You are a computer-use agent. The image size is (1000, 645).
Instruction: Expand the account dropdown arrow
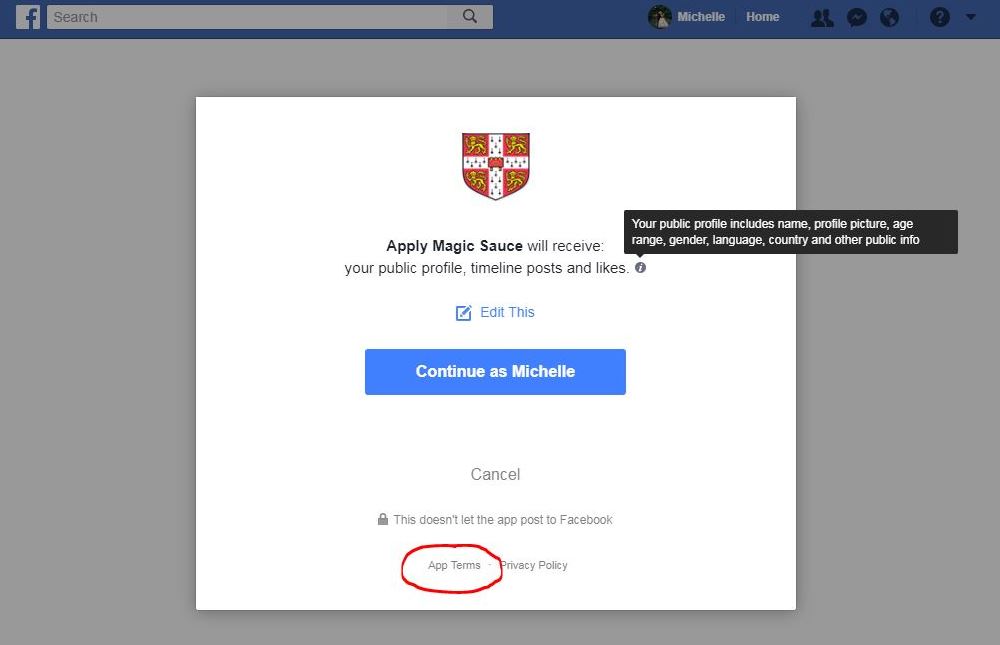(970, 17)
